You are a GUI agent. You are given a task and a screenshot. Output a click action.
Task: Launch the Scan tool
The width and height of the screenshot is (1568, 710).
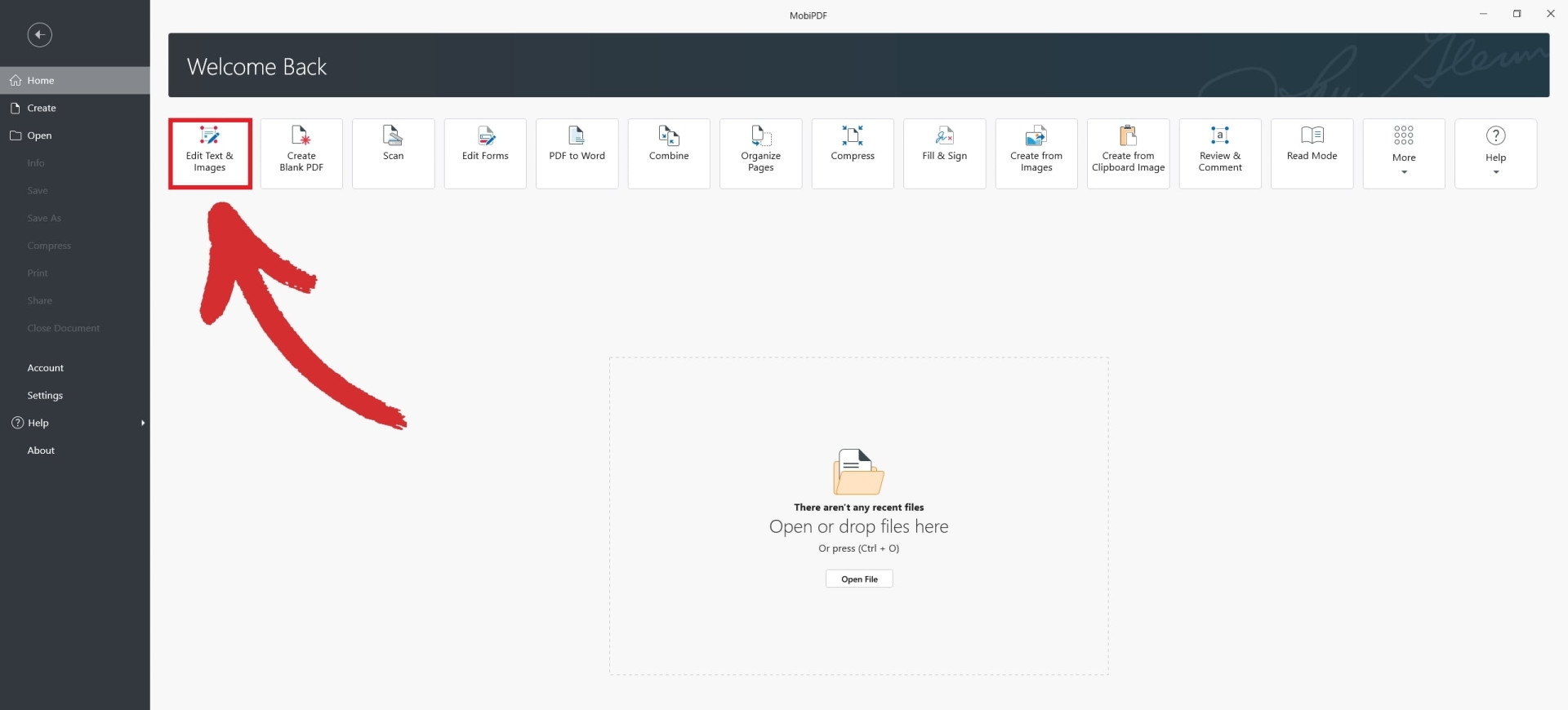tap(393, 153)
